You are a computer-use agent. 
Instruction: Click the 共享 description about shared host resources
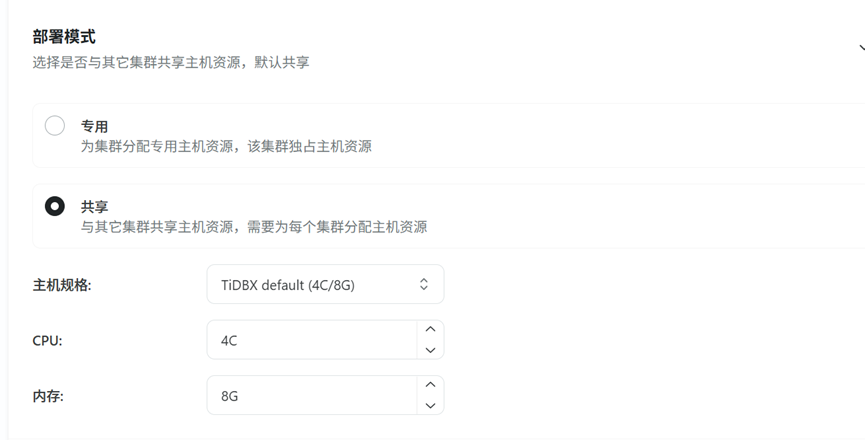click(x=254, y=227)
